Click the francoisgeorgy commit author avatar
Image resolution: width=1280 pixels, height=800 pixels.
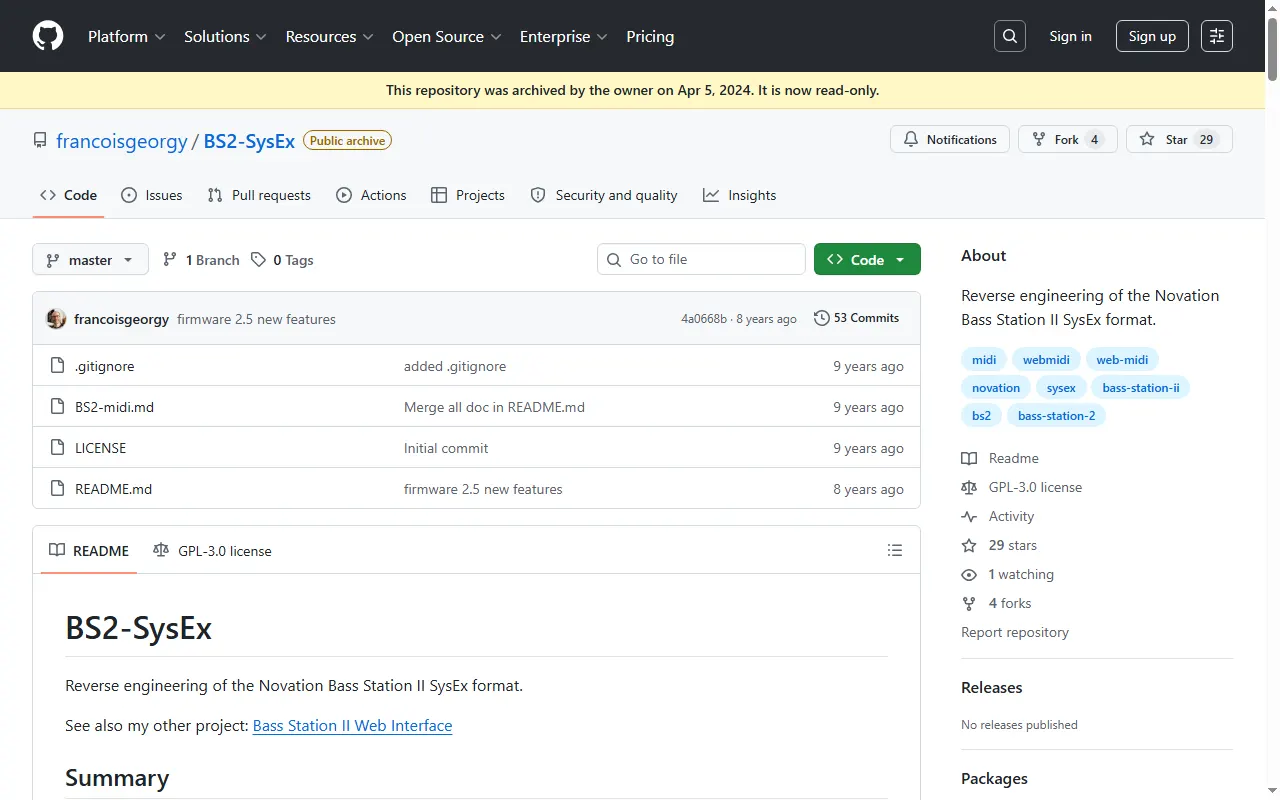(x=57, y=319)
